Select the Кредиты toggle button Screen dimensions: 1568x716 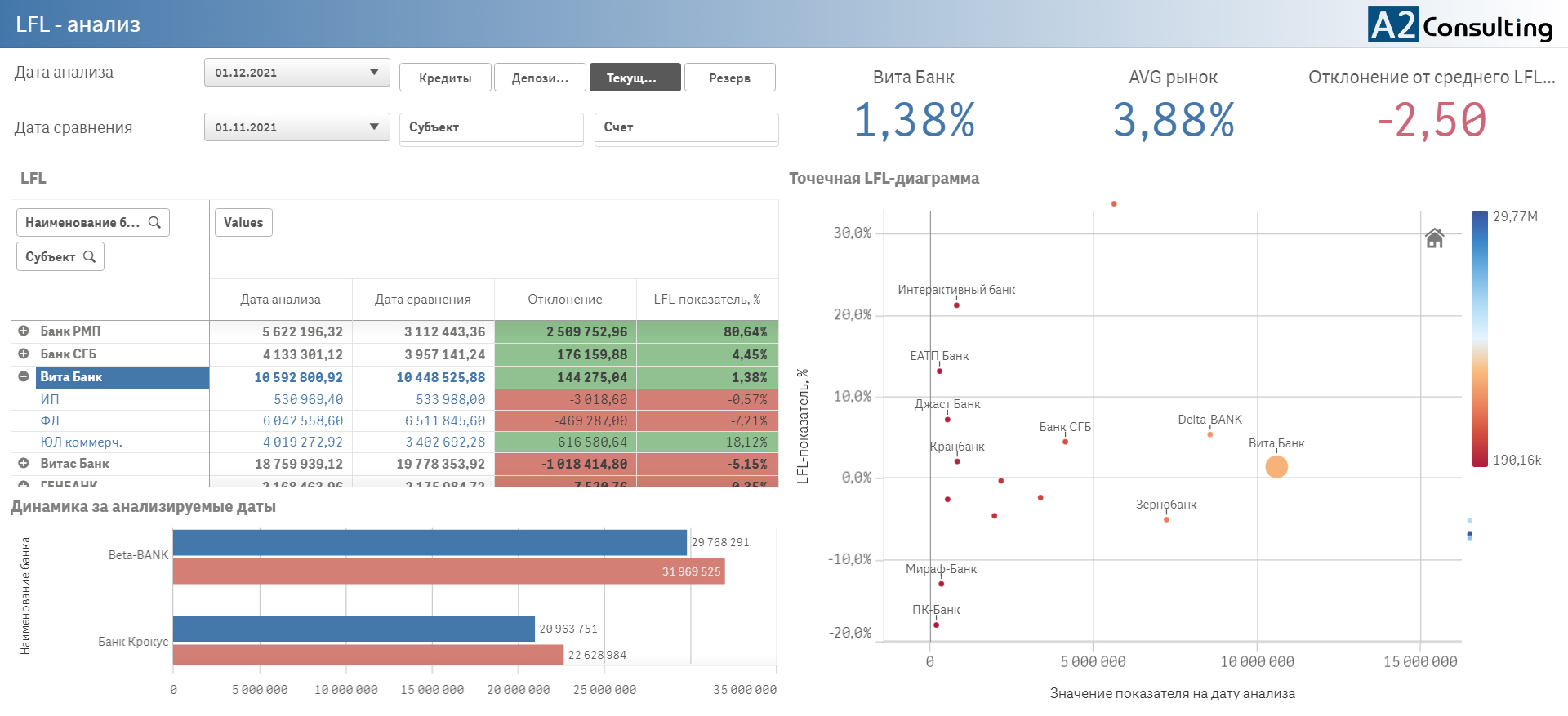pyautogui.click(x=445, y=78)
